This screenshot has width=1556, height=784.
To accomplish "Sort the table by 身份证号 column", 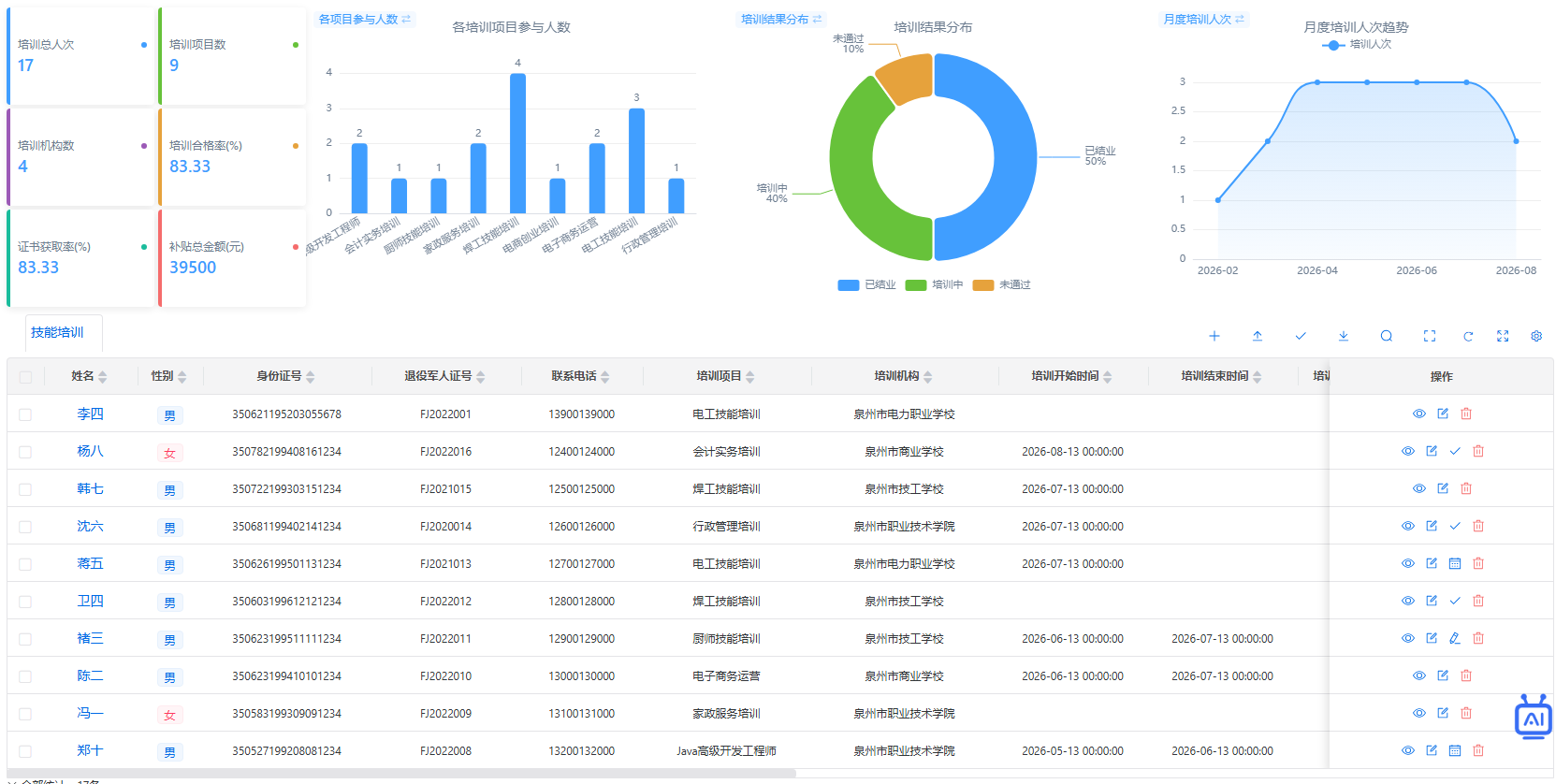I will pyautogui.click(x=311, y=377).
